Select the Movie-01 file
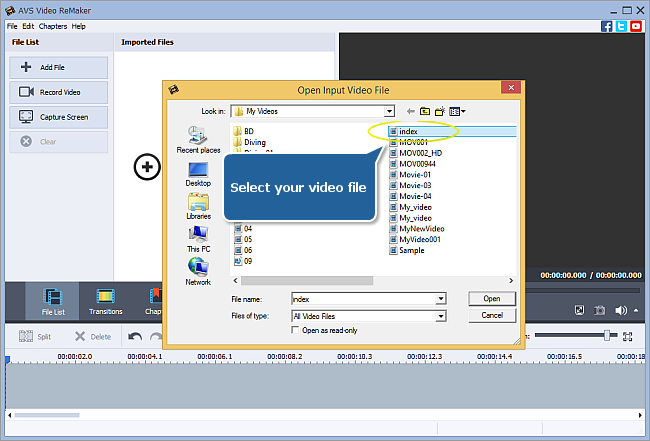The image size is (650, 441). click(x=410, y=174)
